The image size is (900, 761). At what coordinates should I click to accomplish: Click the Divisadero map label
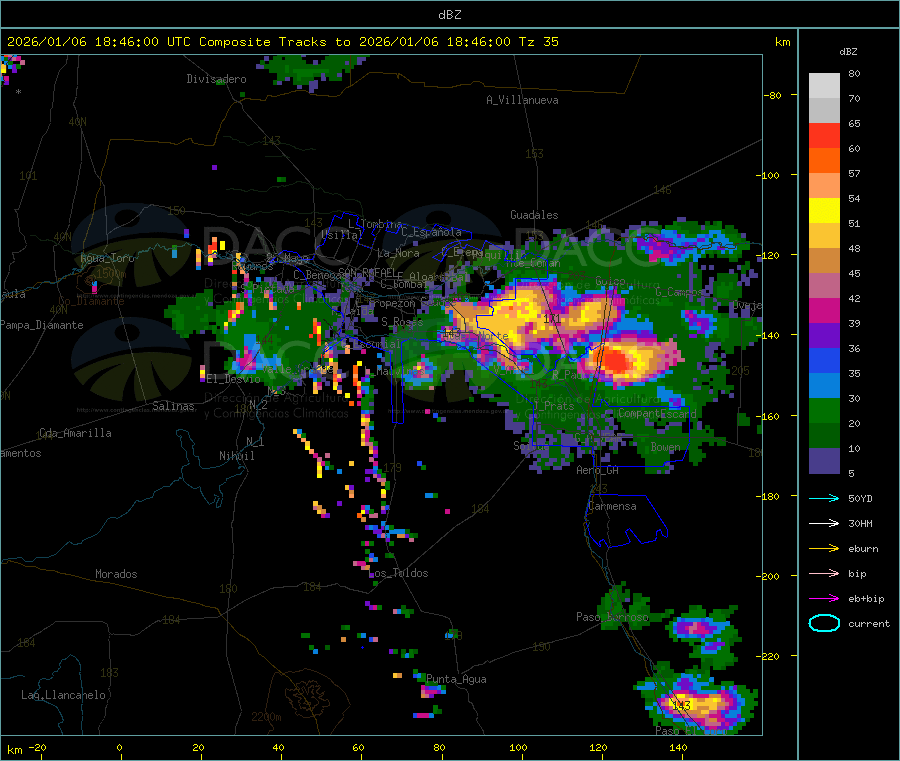[x=216, y=79]
